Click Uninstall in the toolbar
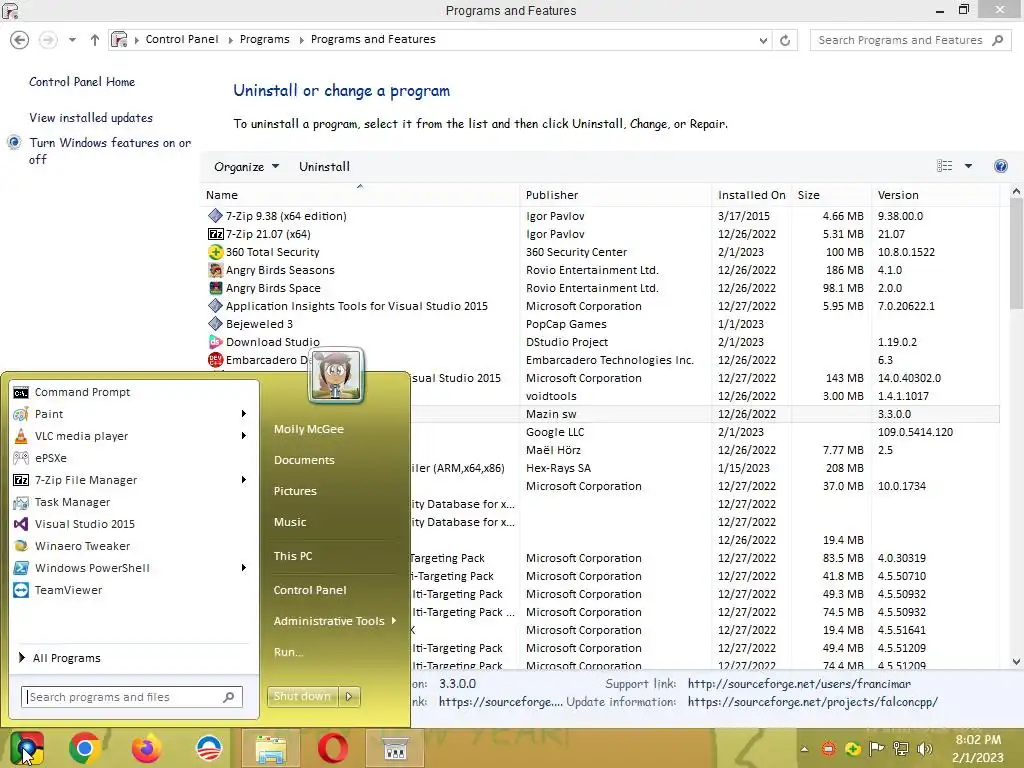The image size is (1024, 768). click(325, 167)
